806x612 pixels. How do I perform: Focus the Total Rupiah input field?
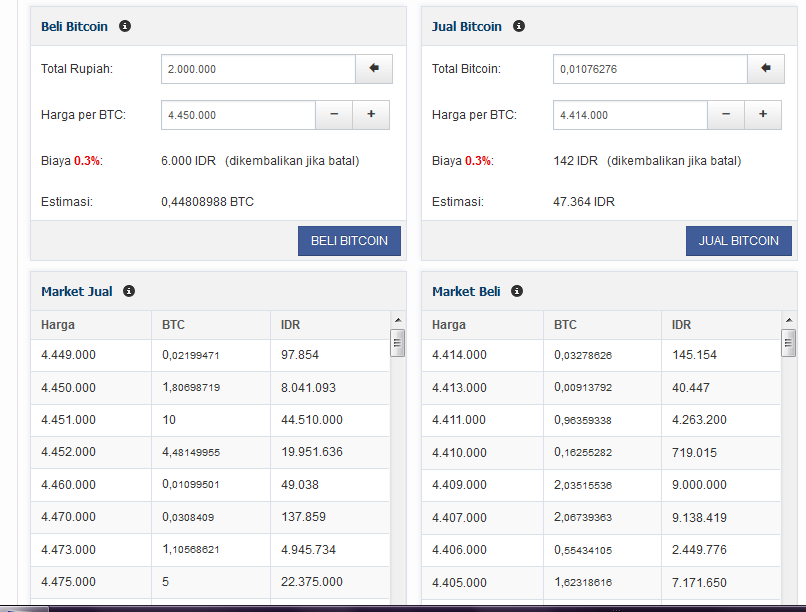[258, 69]
